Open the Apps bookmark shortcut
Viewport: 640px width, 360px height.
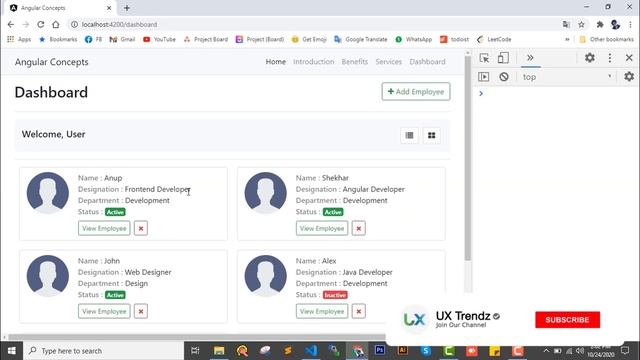[x=19, y=40]
